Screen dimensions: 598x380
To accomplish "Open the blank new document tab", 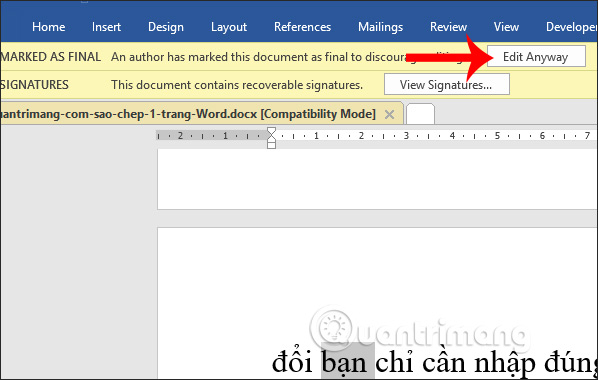I will tap(420, 114).
